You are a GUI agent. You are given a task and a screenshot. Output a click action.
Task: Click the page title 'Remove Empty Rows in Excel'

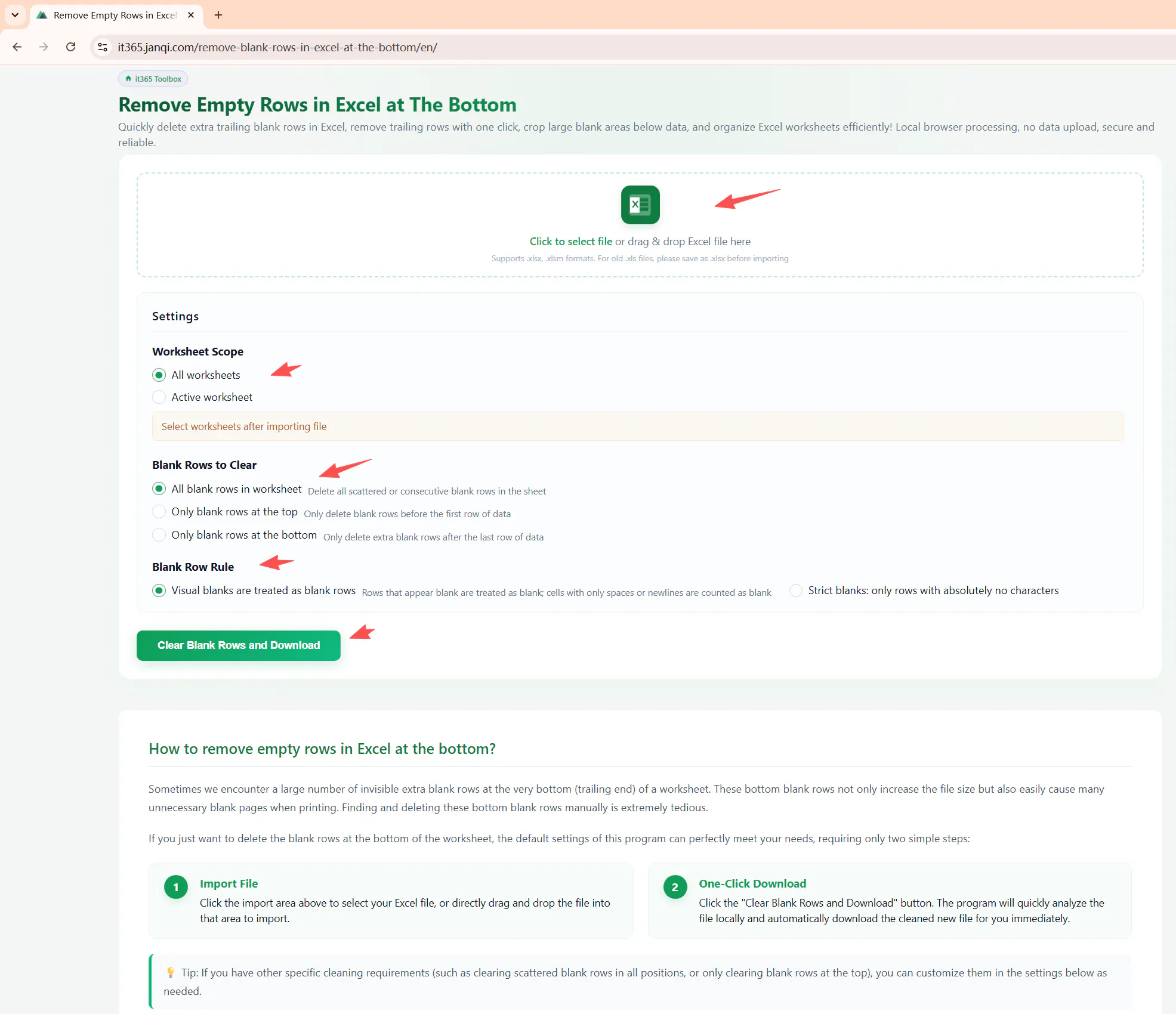[x=317, y=104]
